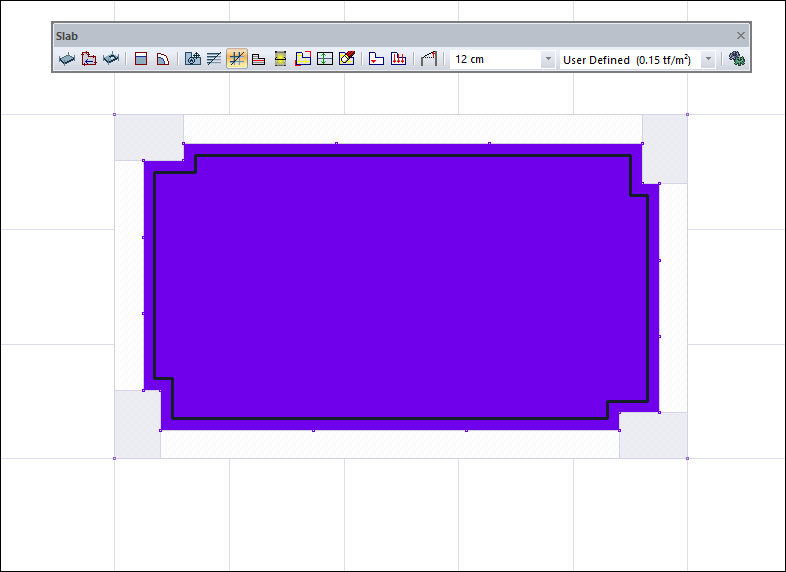Click the red downward load arrows icon
This screenshot has width=786, height=572.
click(398, 59)
